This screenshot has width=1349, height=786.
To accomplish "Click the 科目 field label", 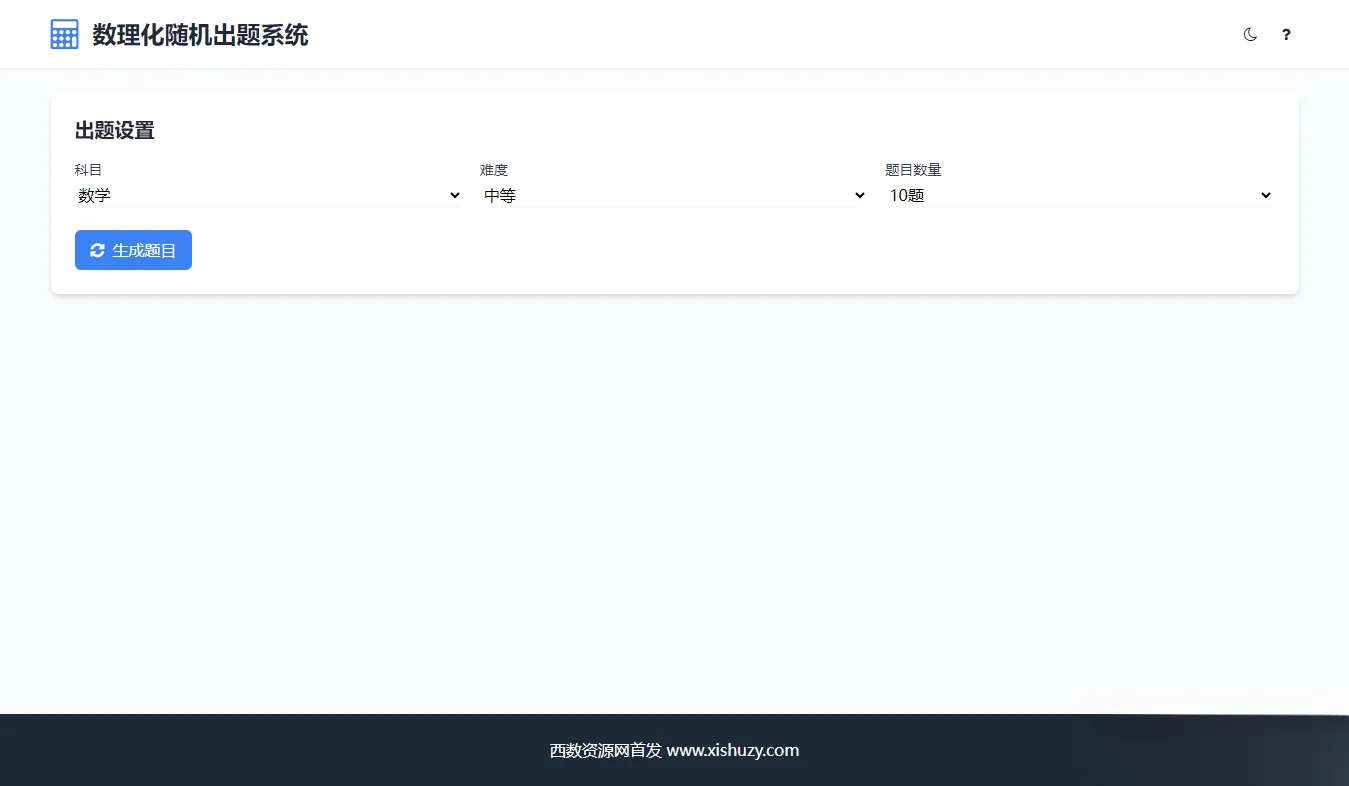I will coord(88,169).
